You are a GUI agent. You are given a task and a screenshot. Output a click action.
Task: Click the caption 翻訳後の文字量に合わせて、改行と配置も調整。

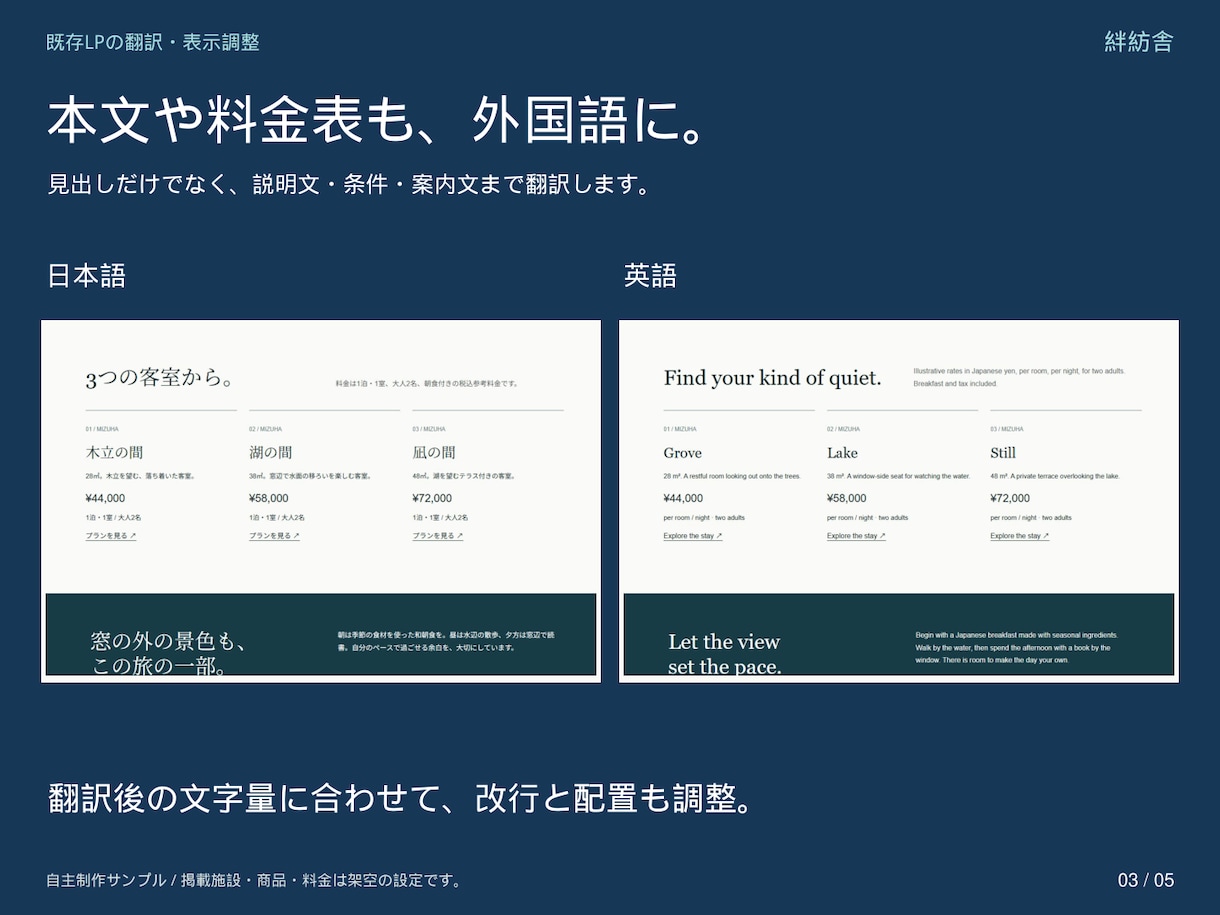pos(400,799)
